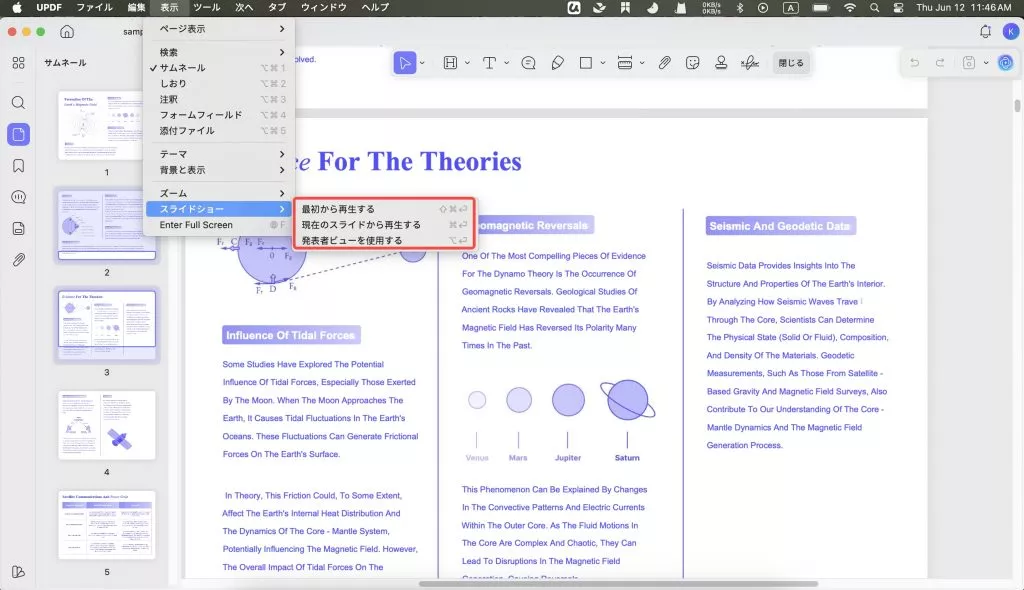Choose フォームフィールド in the menu
This screenshot has height=590, width=1024.
219,115
